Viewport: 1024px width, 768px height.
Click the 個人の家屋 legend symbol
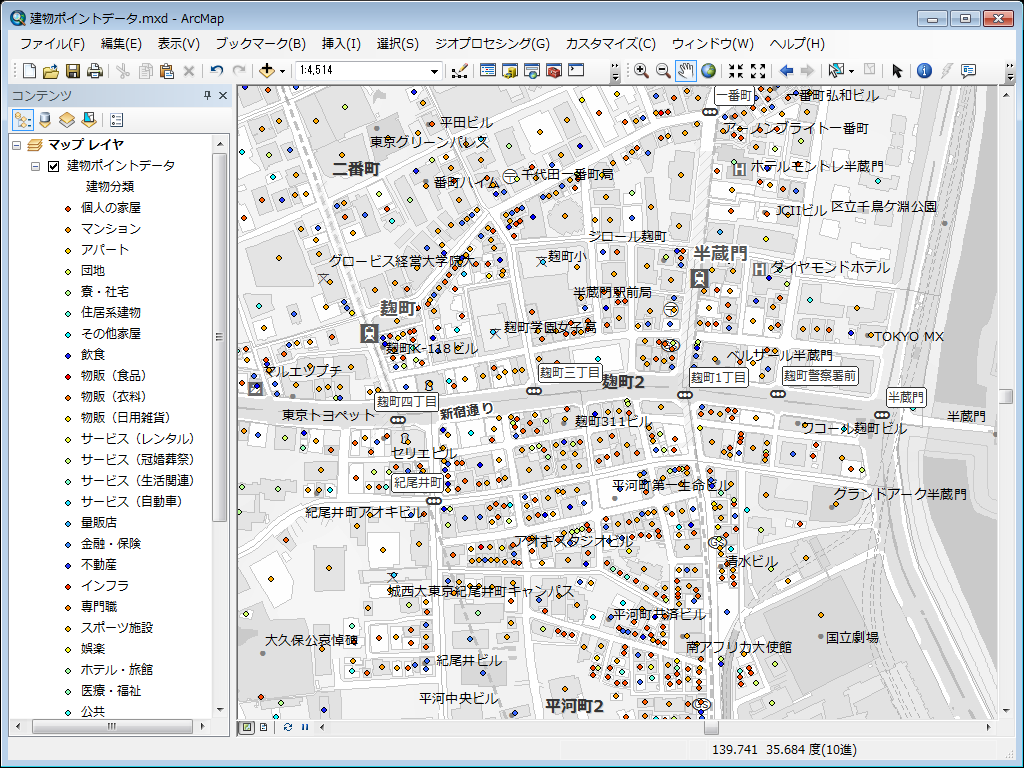[x=68, y=208]
